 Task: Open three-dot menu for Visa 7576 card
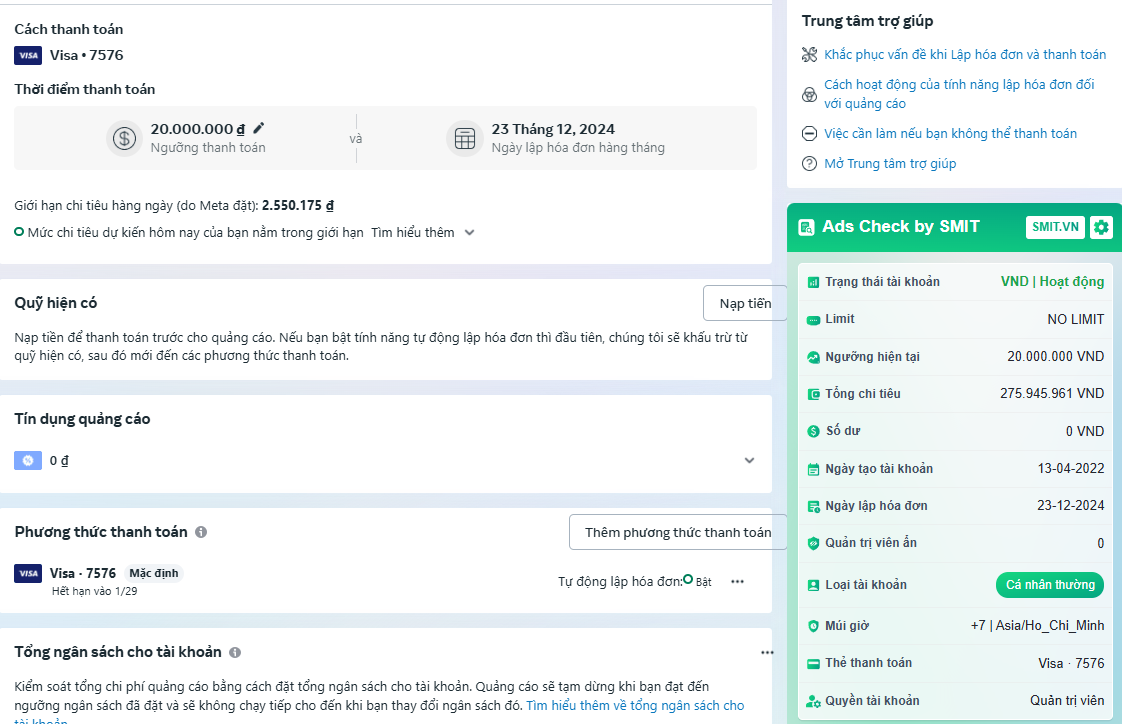point(737,581)
